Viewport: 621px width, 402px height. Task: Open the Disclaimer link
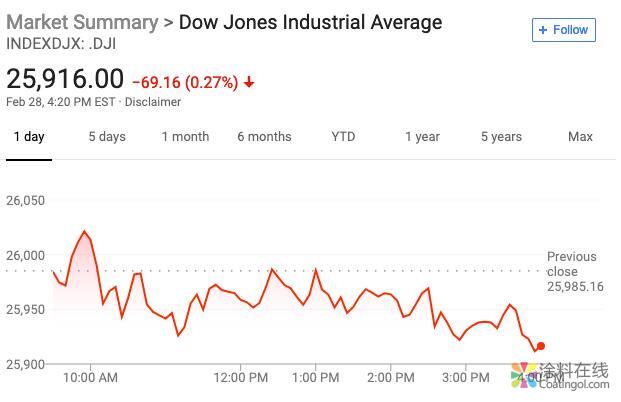(153, 102)
